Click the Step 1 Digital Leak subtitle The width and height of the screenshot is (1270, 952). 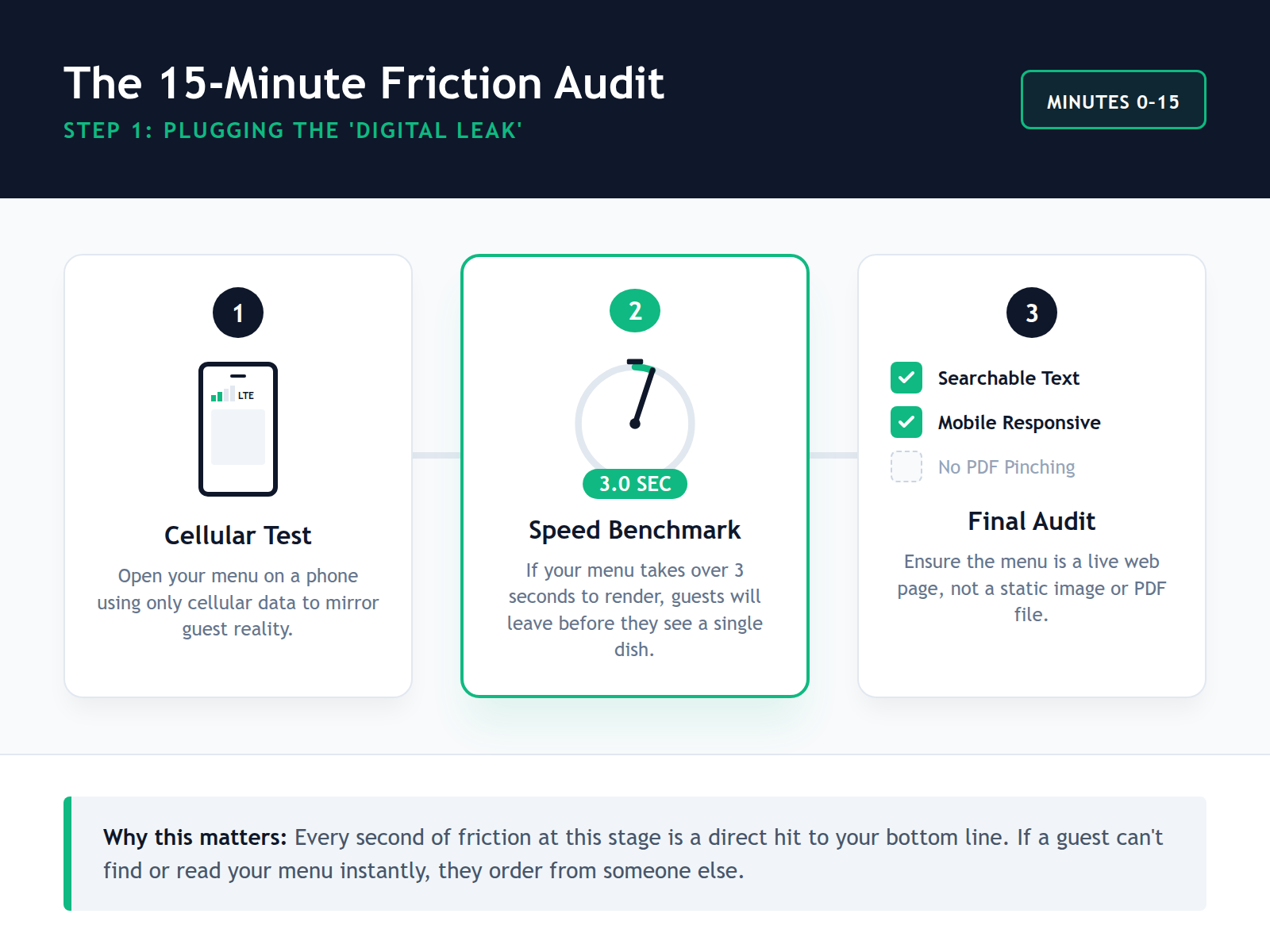pos(293,130)
